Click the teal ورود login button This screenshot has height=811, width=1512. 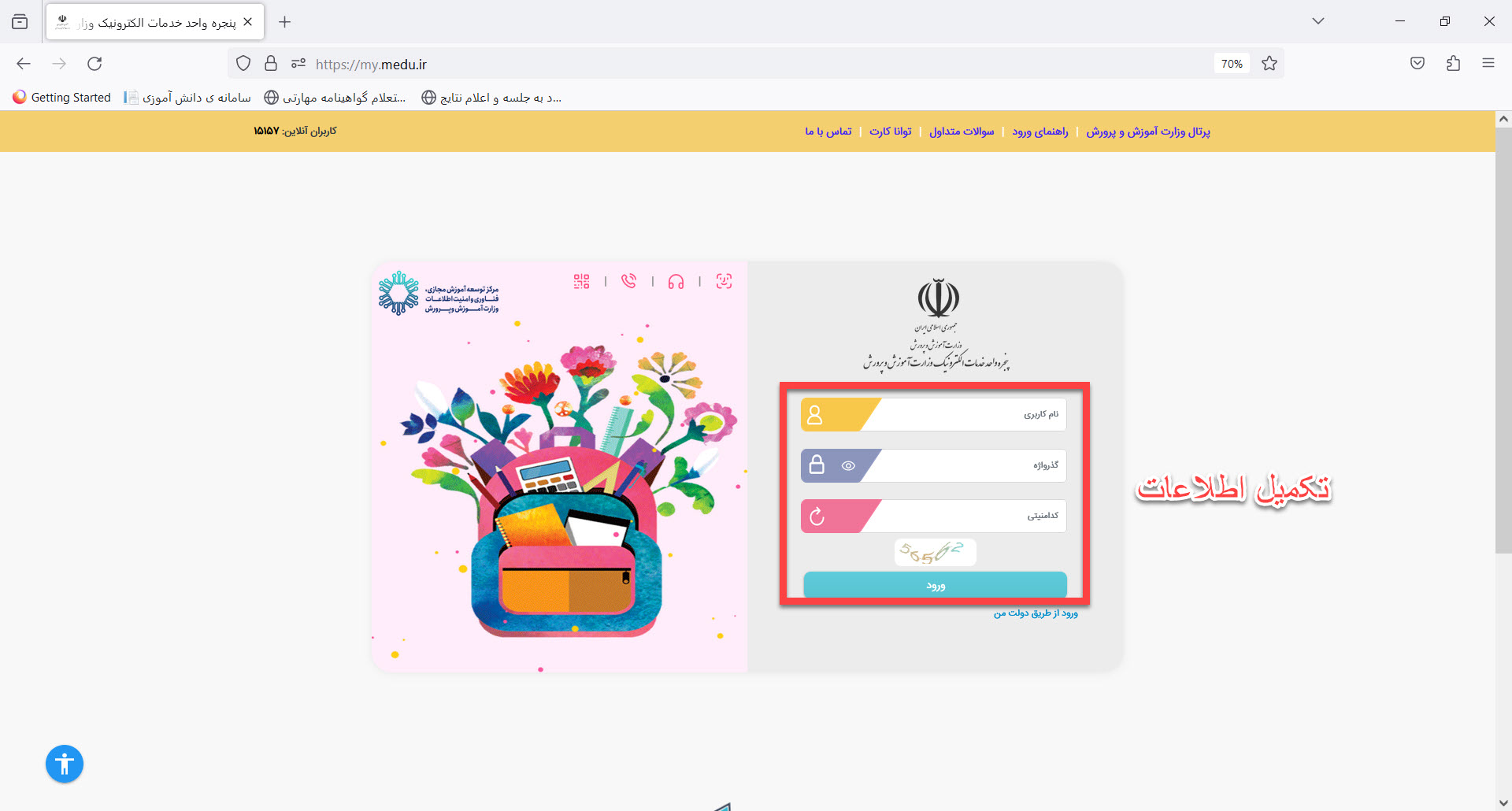click(x=935, y=586)
